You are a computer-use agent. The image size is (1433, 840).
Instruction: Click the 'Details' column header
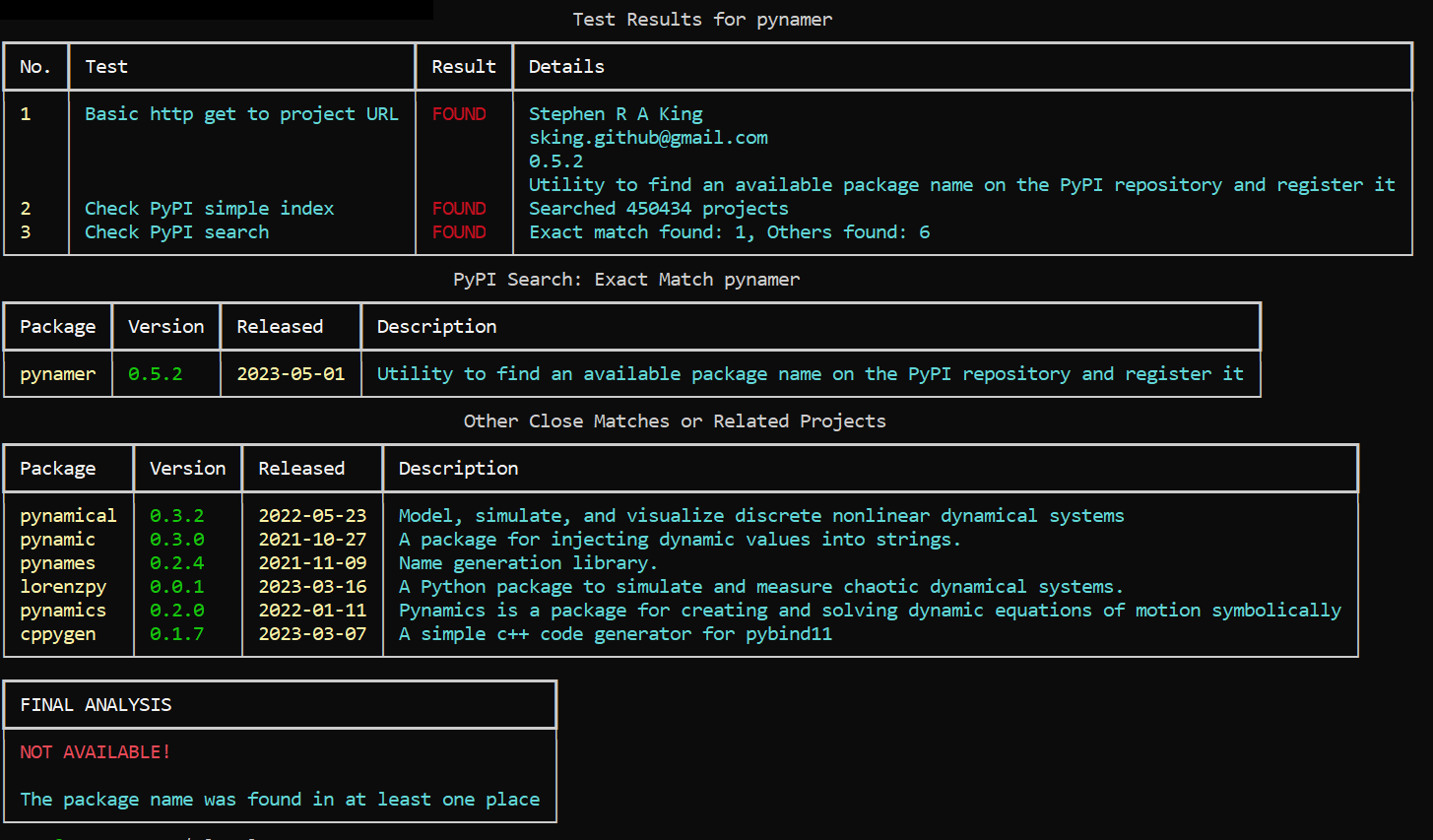click(x=566, y=67)
